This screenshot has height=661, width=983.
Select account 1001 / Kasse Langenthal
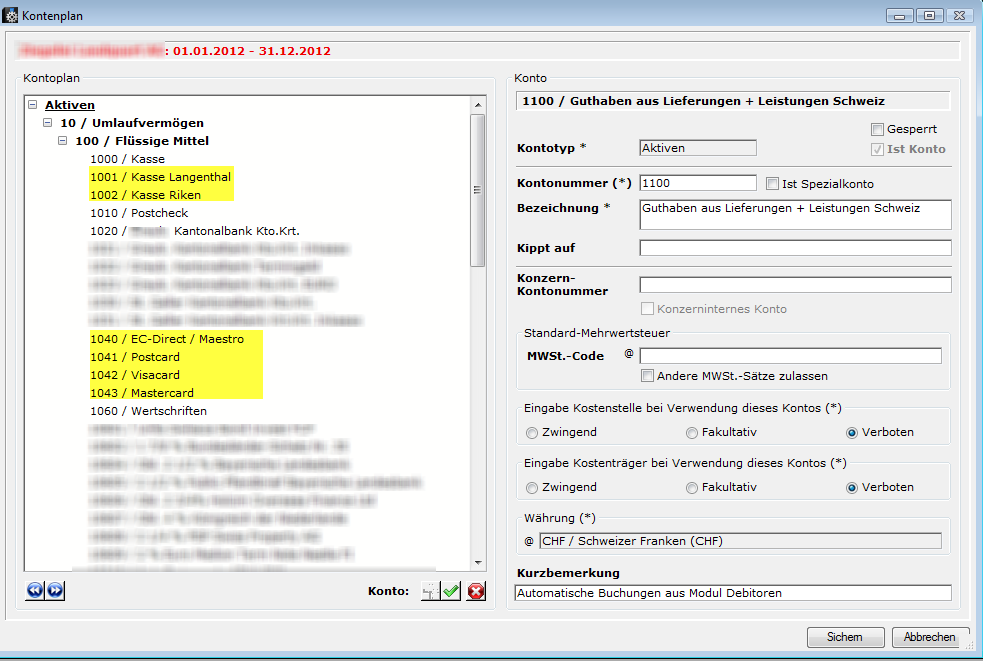point(160,177)
